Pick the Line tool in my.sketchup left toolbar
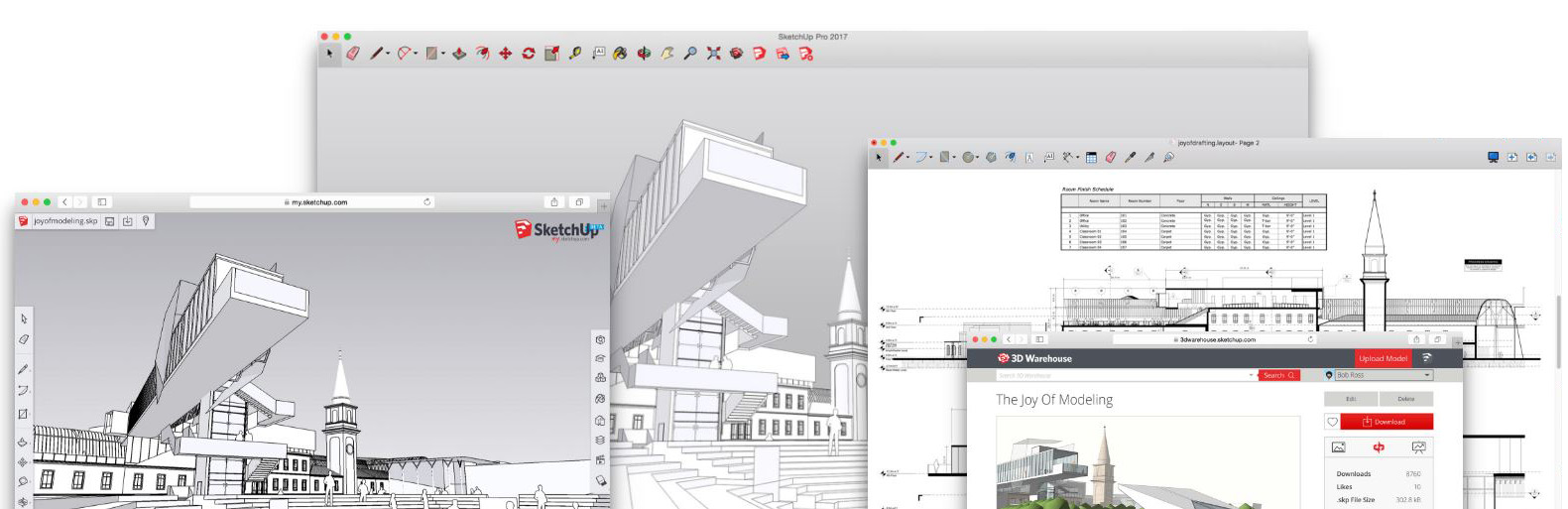Viewport: 1568px width, 509px height. [x=24, y=368]
